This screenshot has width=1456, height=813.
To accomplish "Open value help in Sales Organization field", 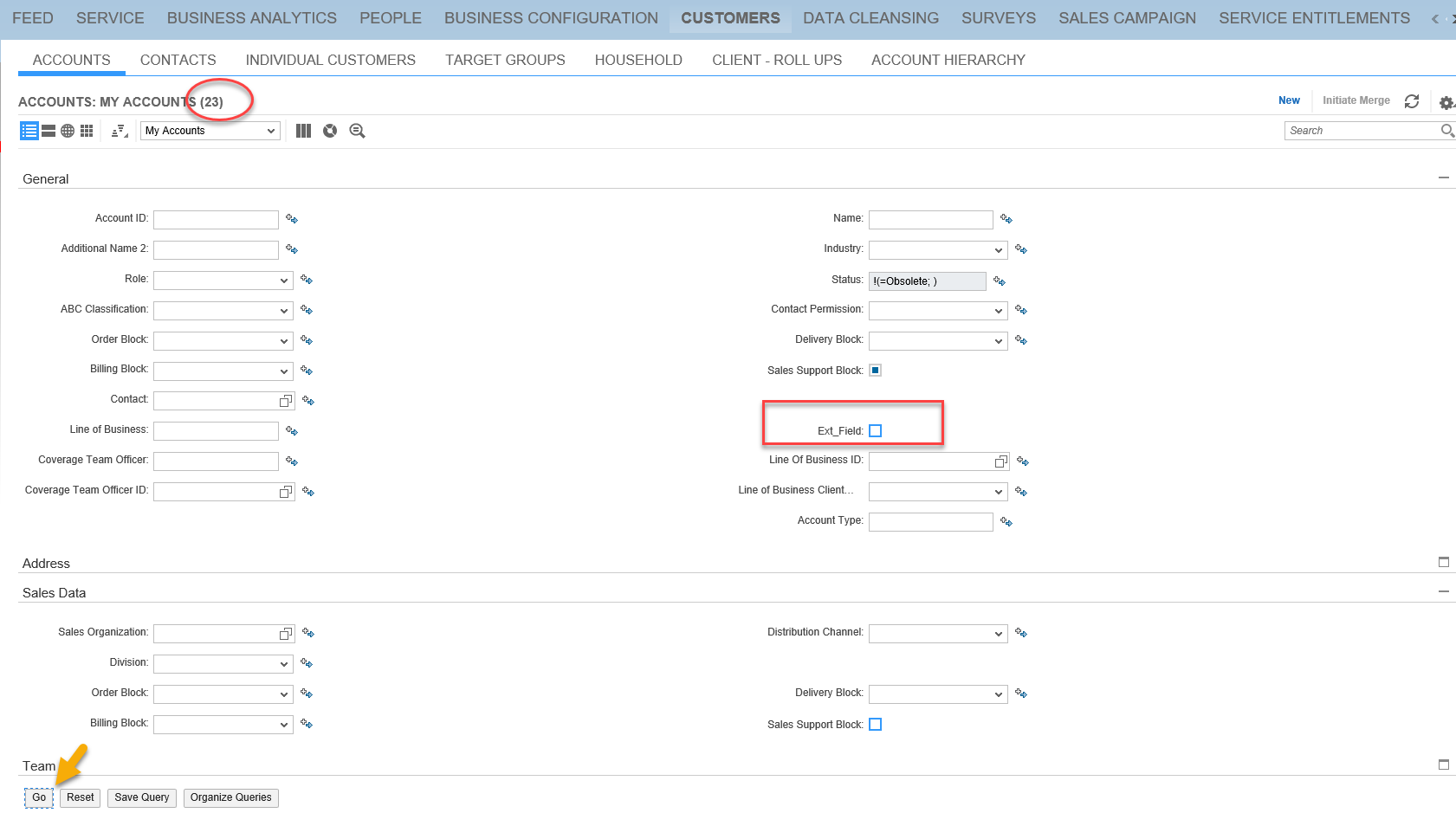I will click(286, 634).
